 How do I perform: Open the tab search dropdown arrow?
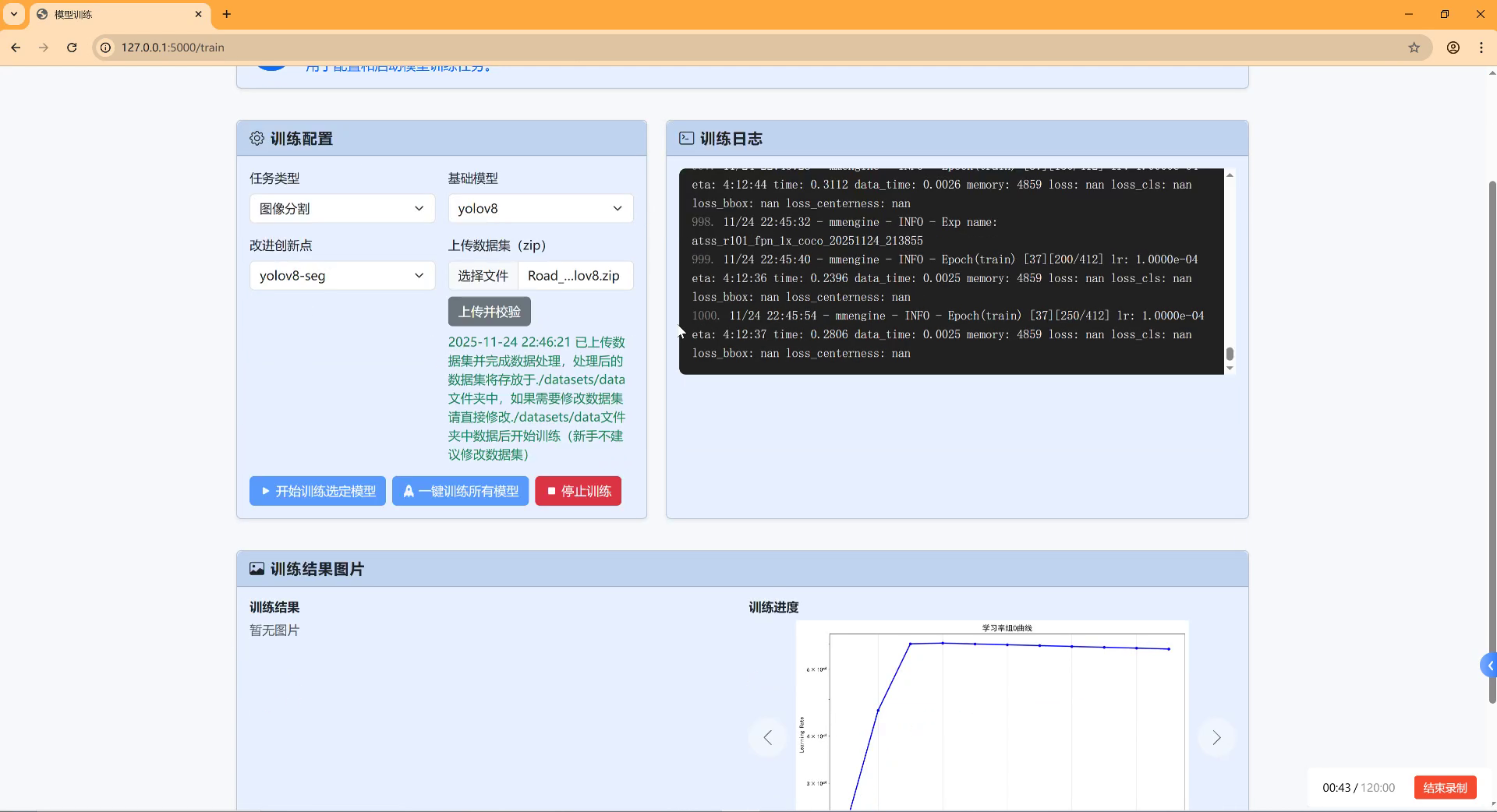click(14, 14)
